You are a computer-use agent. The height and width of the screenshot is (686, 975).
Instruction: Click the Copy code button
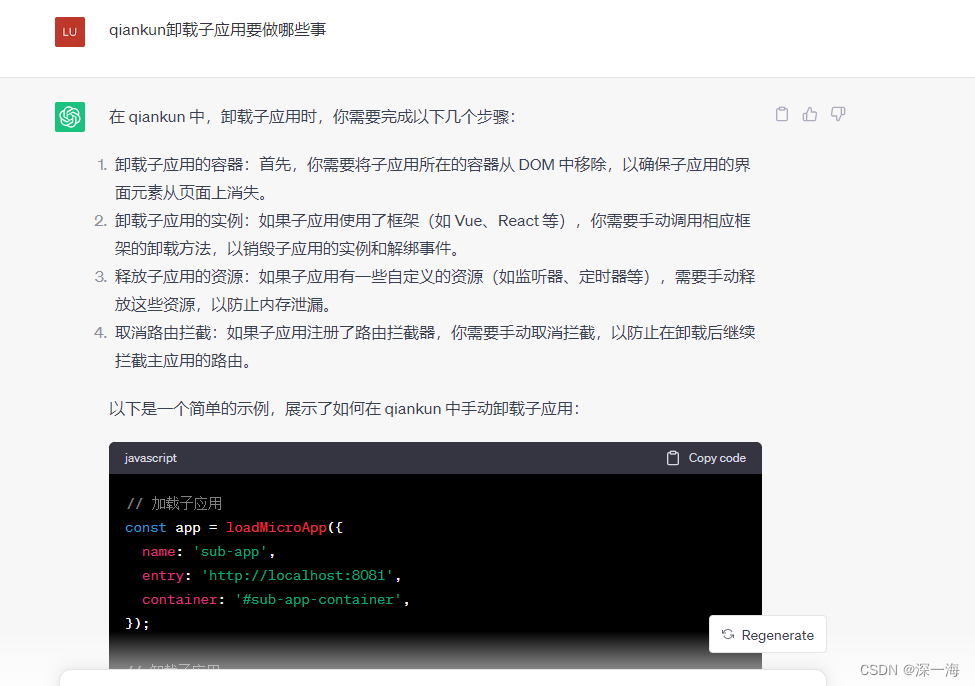click(x=706, y=458)
